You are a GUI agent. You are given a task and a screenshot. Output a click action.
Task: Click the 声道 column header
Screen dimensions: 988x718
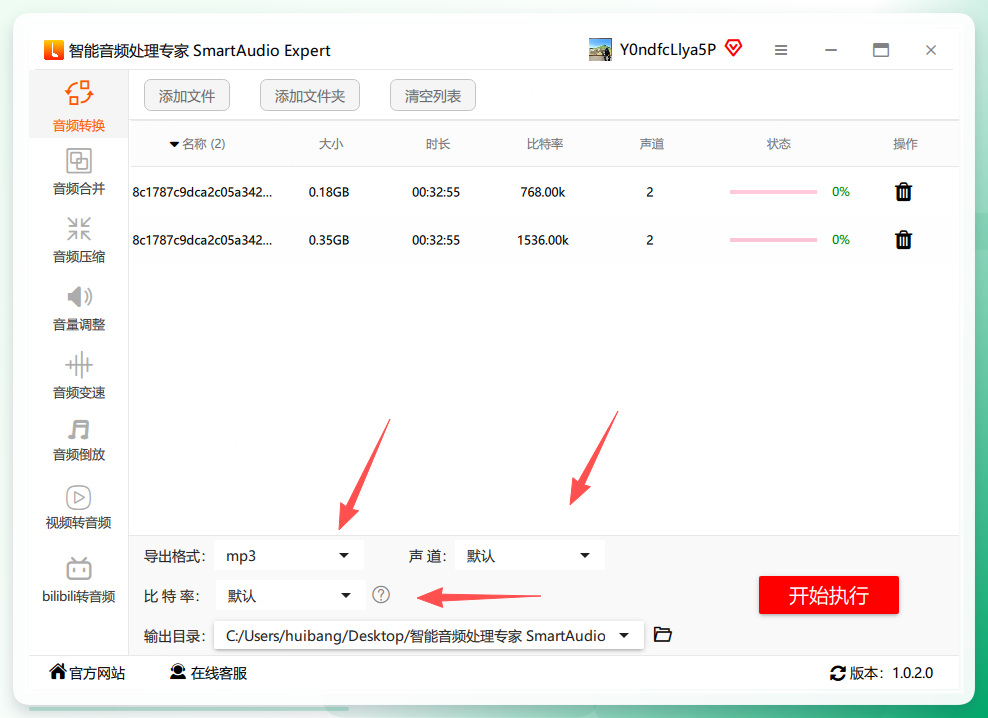pos(652,144)
